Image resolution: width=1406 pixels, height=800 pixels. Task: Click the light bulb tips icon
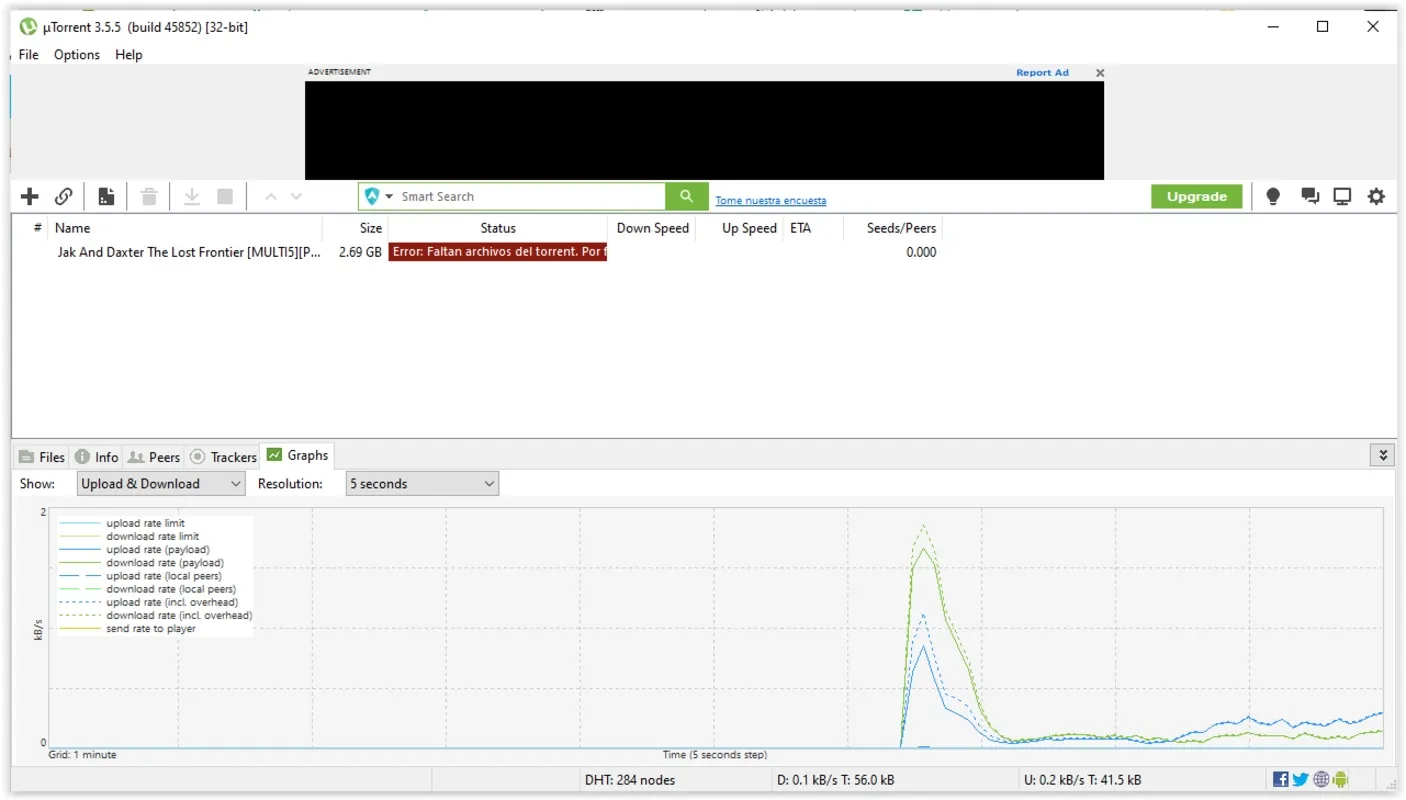(1273, 197)
